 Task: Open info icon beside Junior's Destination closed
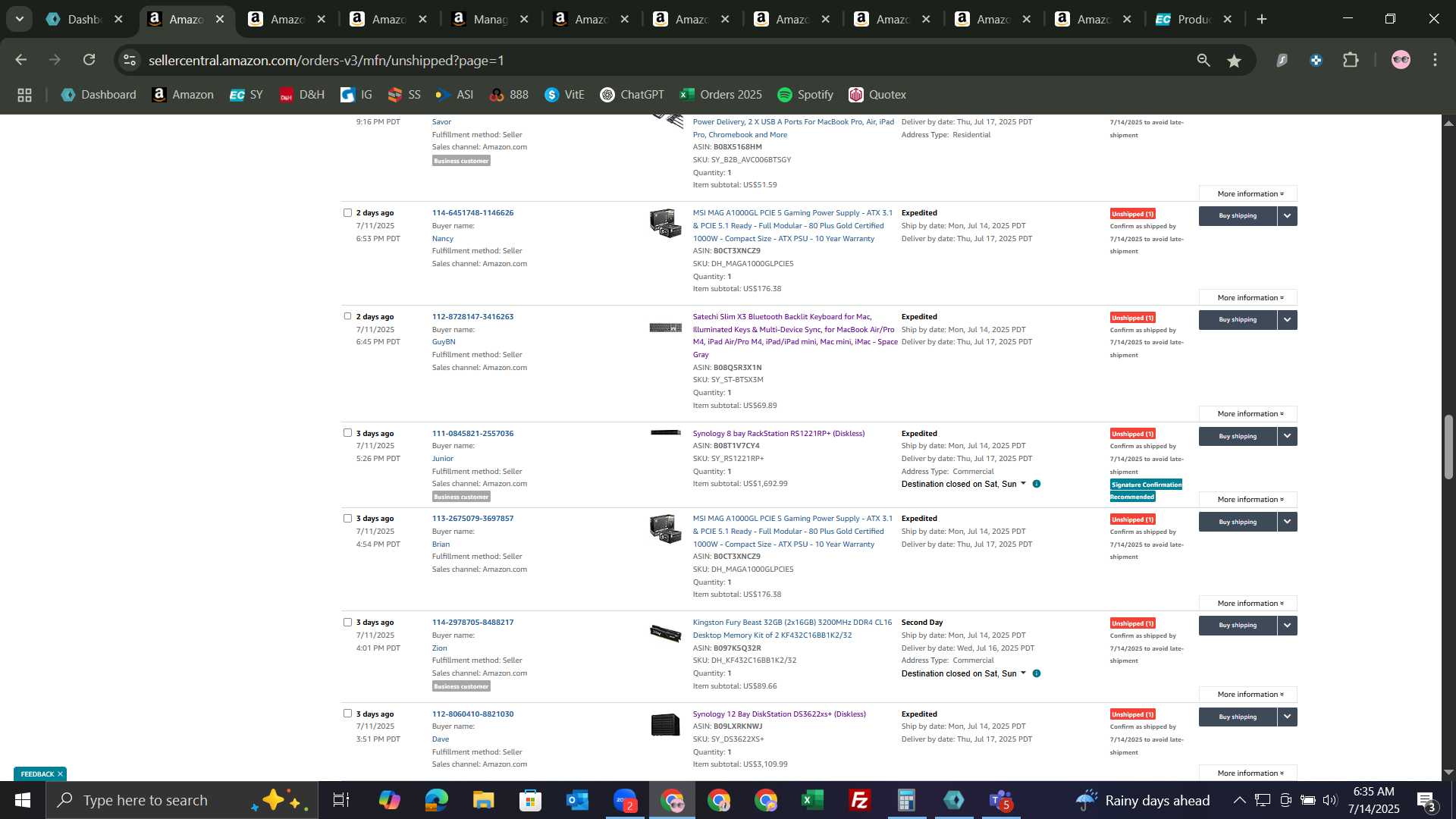point(1037,484)
